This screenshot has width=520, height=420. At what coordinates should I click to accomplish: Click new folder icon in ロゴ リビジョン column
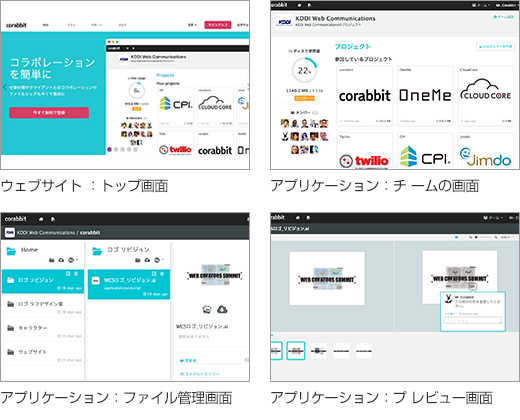[x=138, y=260]
